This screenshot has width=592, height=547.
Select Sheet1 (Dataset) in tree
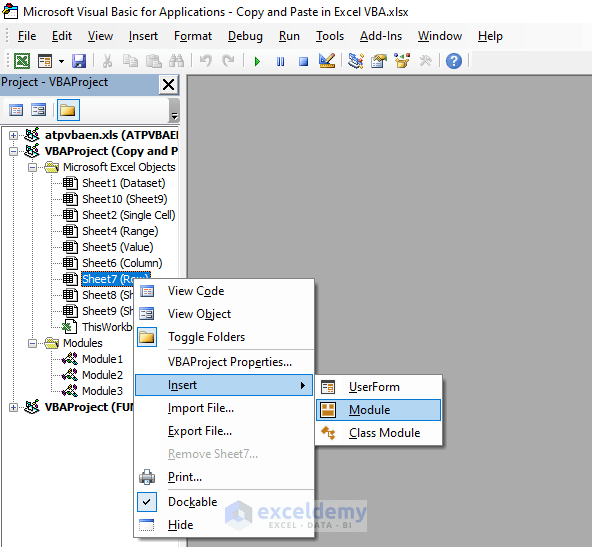pyautogui.click(x=123, y=183)
